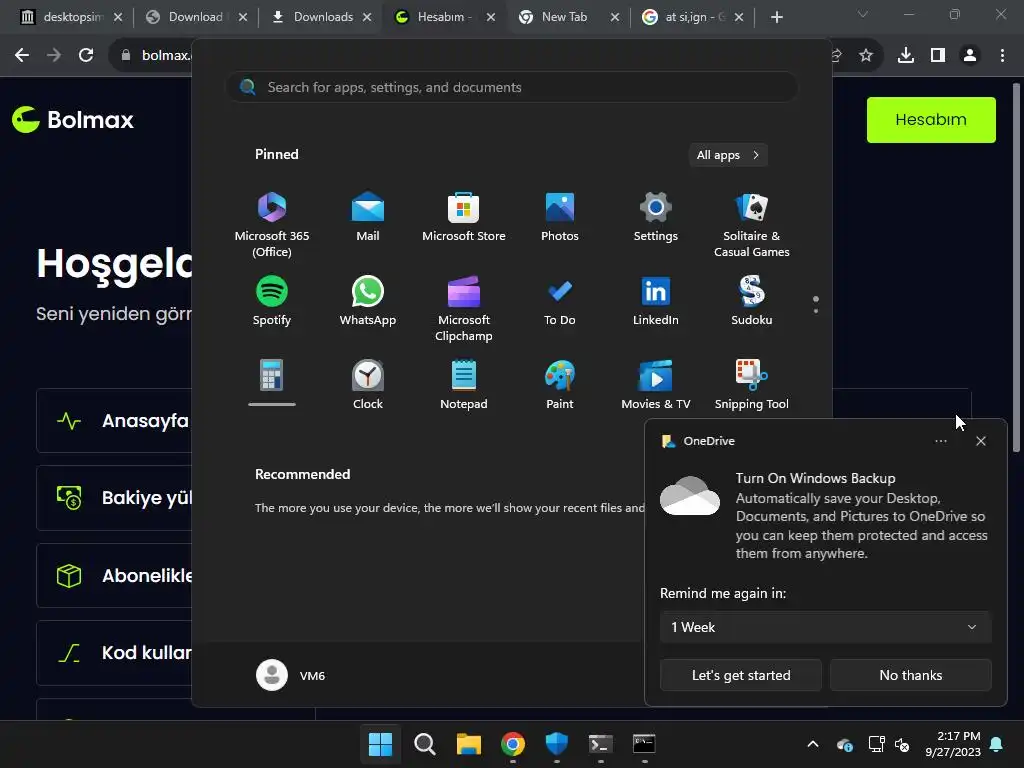This screenshot has height=768, width=1024.
Task: Open Chrome tab search chevron
Action: pos(863,14)
